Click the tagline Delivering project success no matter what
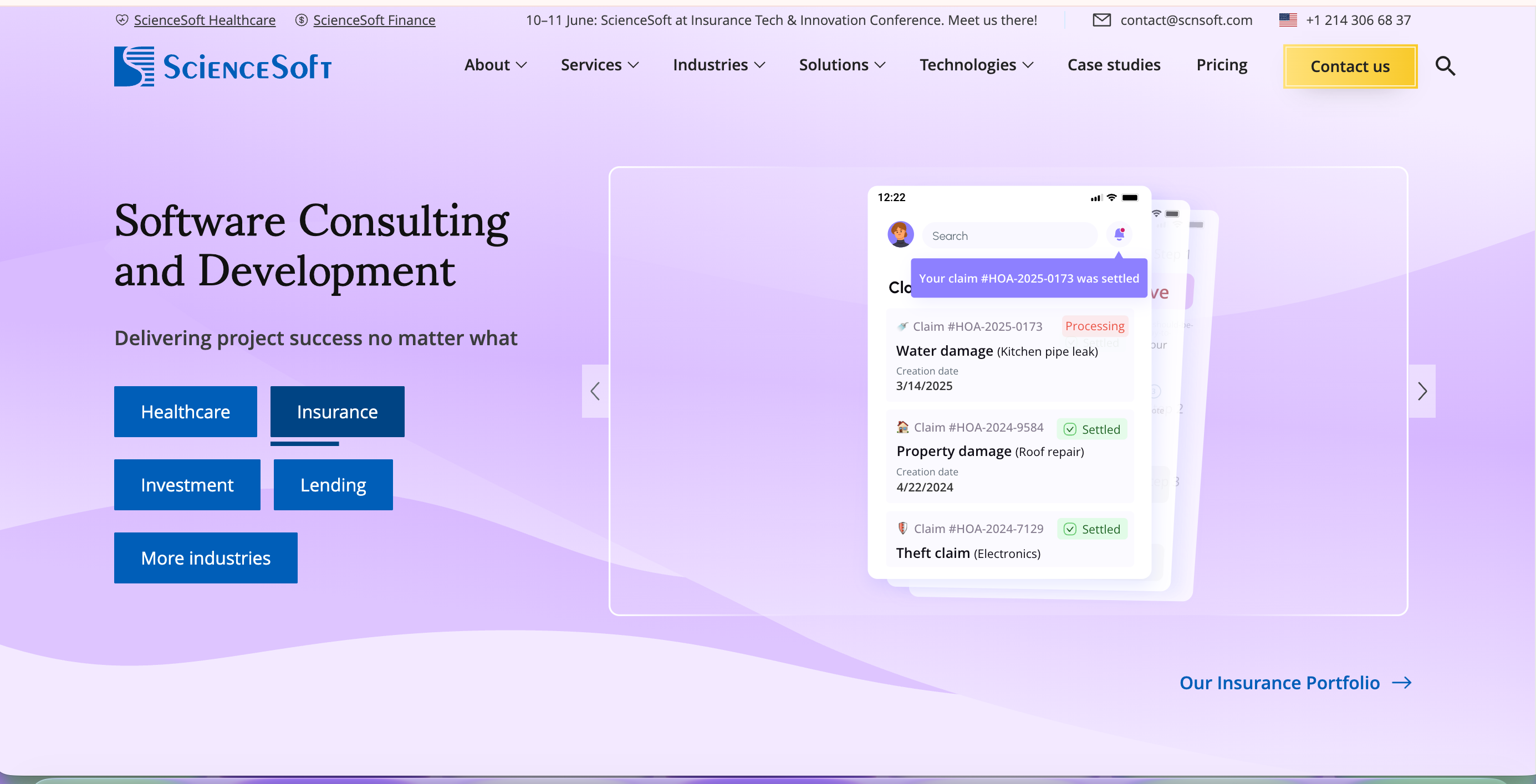This screenshot has height=784, width=1536. pyautogui.click(x=316, y=338)
